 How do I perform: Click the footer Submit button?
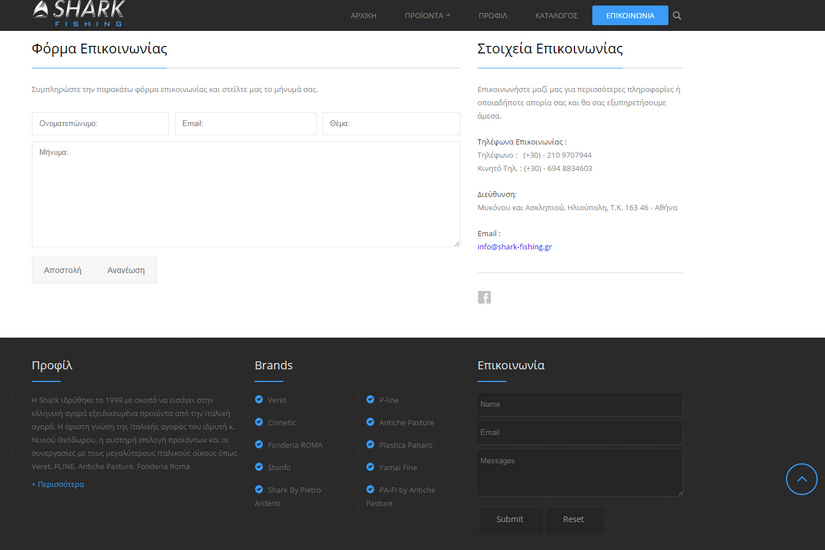click(510, 519)
